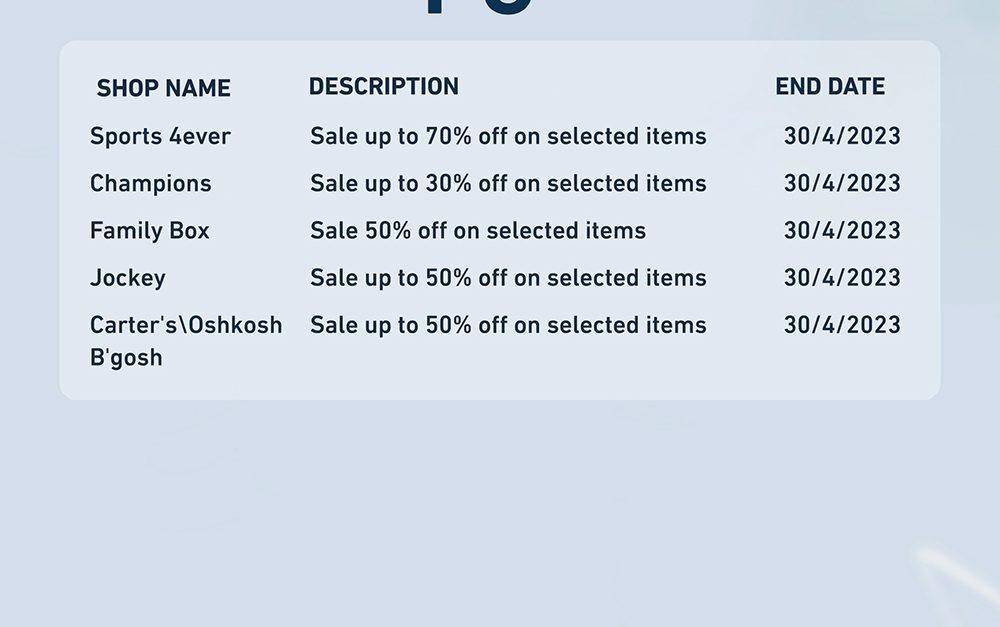
Task: Click Family Box's 50% off description
Action: pos(478,230)
